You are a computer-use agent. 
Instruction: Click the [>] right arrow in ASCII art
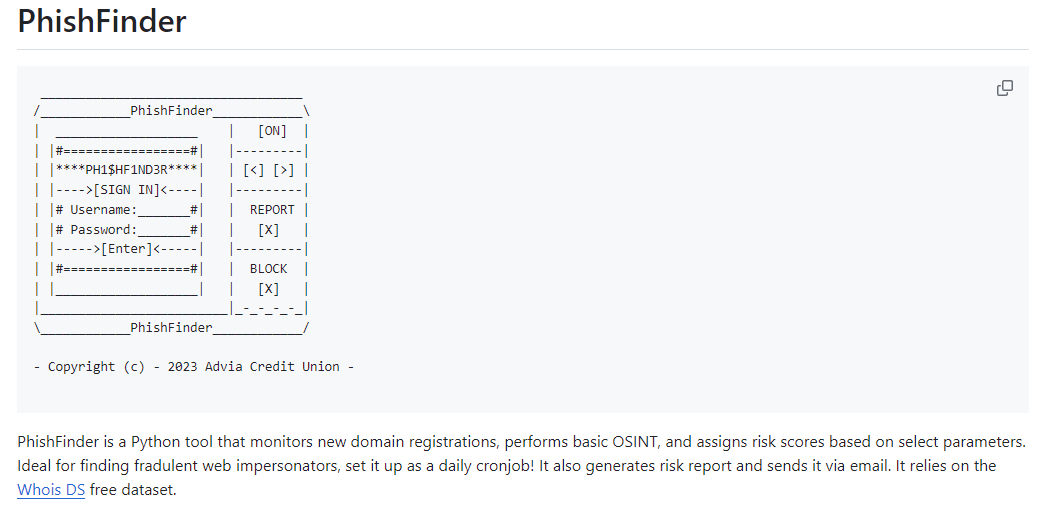click(x=283, y=170)
